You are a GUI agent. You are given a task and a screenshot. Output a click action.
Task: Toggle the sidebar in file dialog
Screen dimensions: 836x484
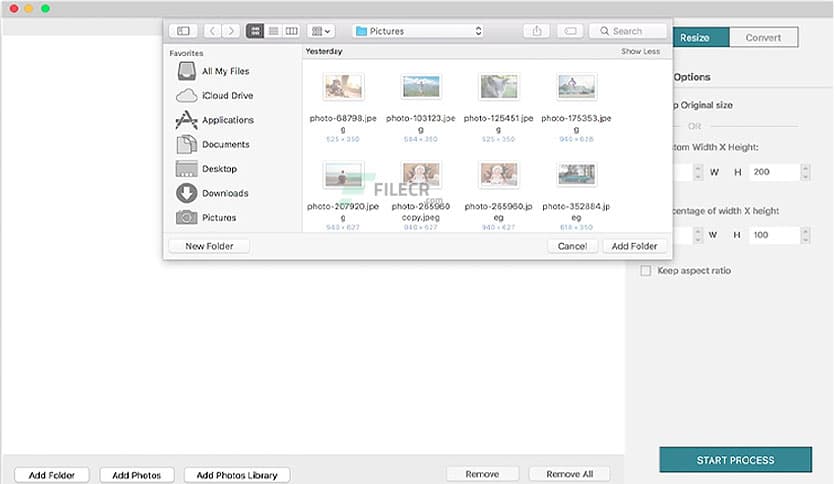click(x=183, y=31)
